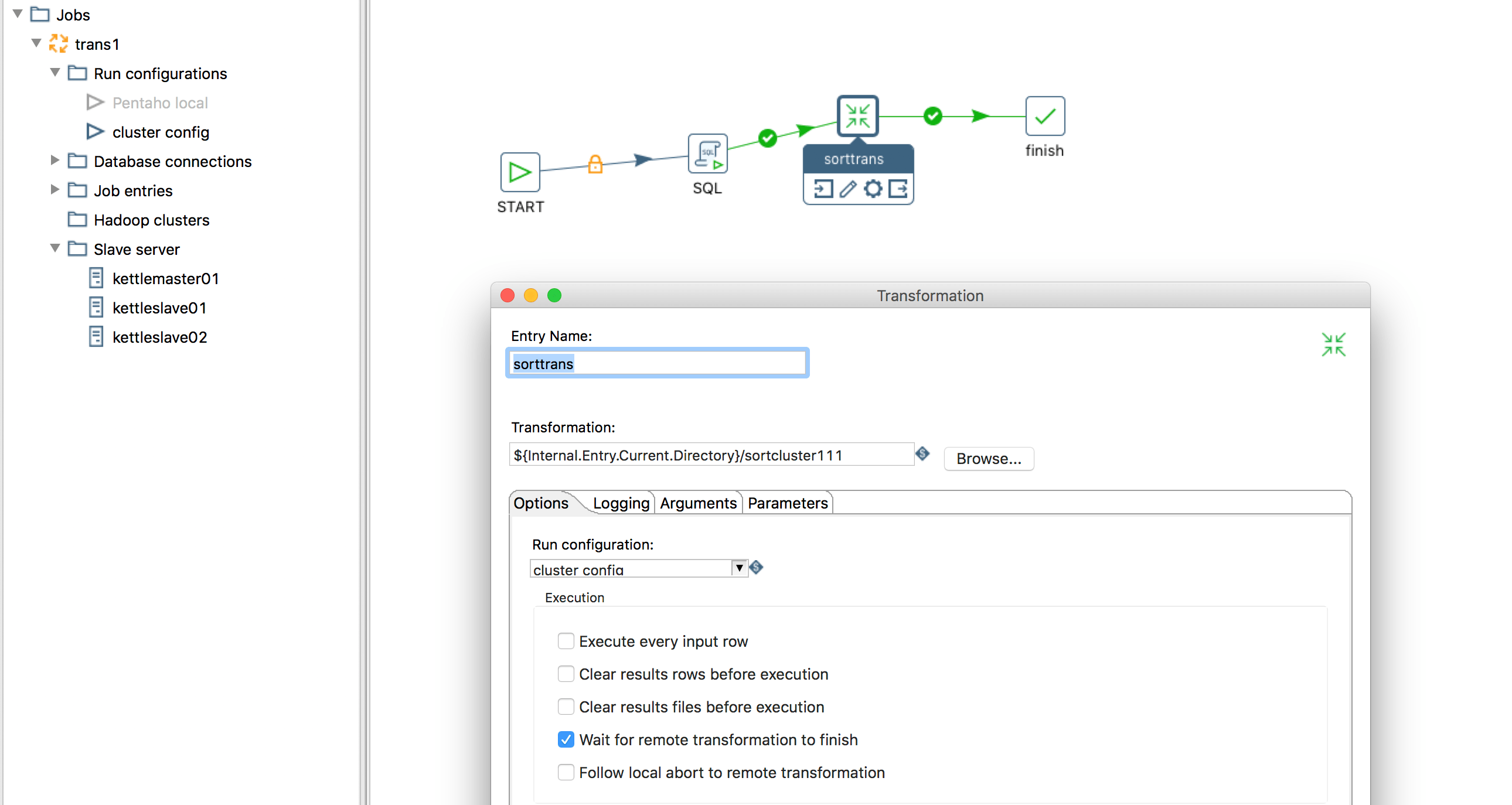Click the variable diamond beside transformation path
The image size is (1512, 805).
tap(922, 453)
